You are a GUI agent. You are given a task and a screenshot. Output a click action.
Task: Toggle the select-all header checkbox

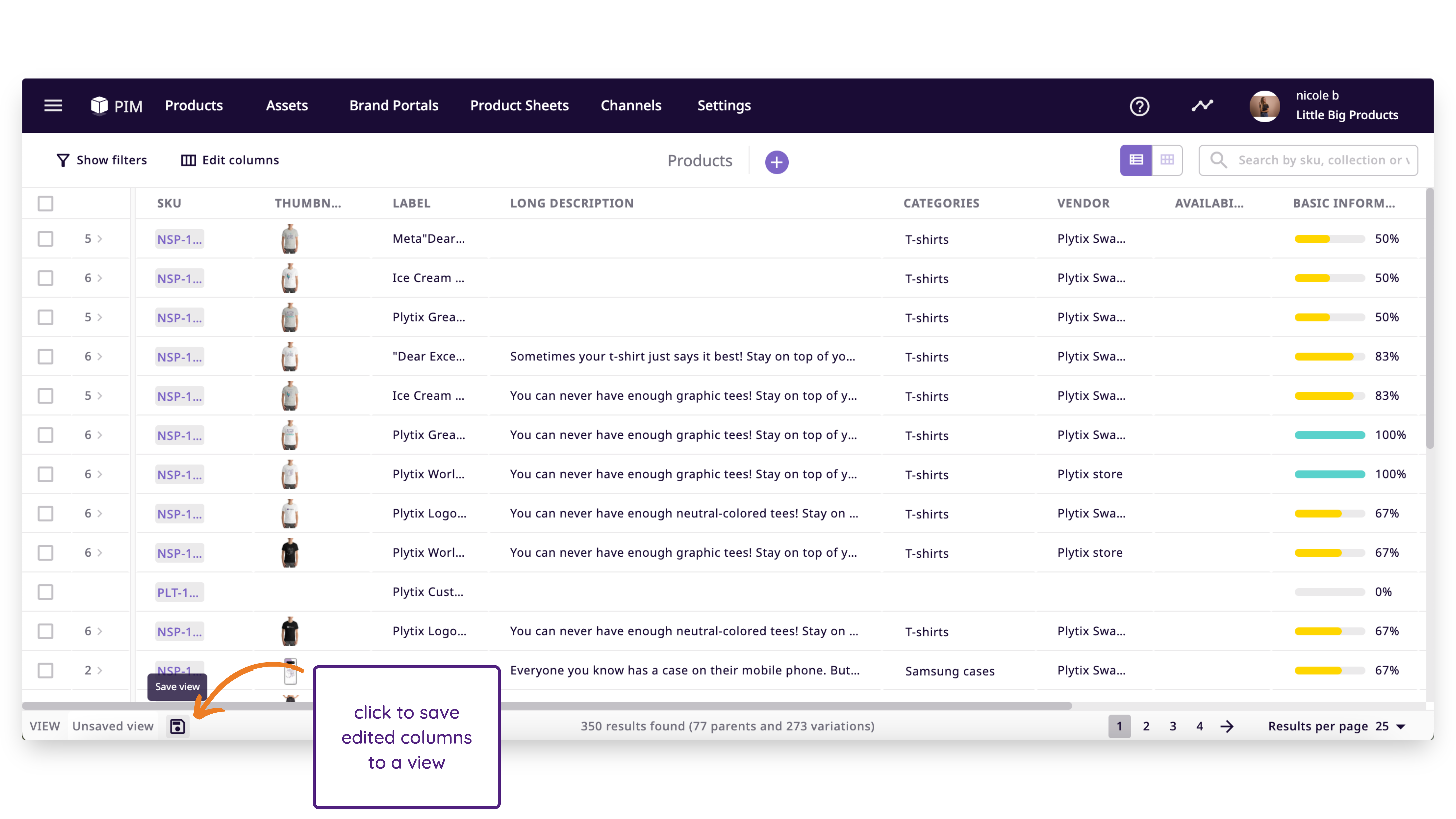[45, 203]
